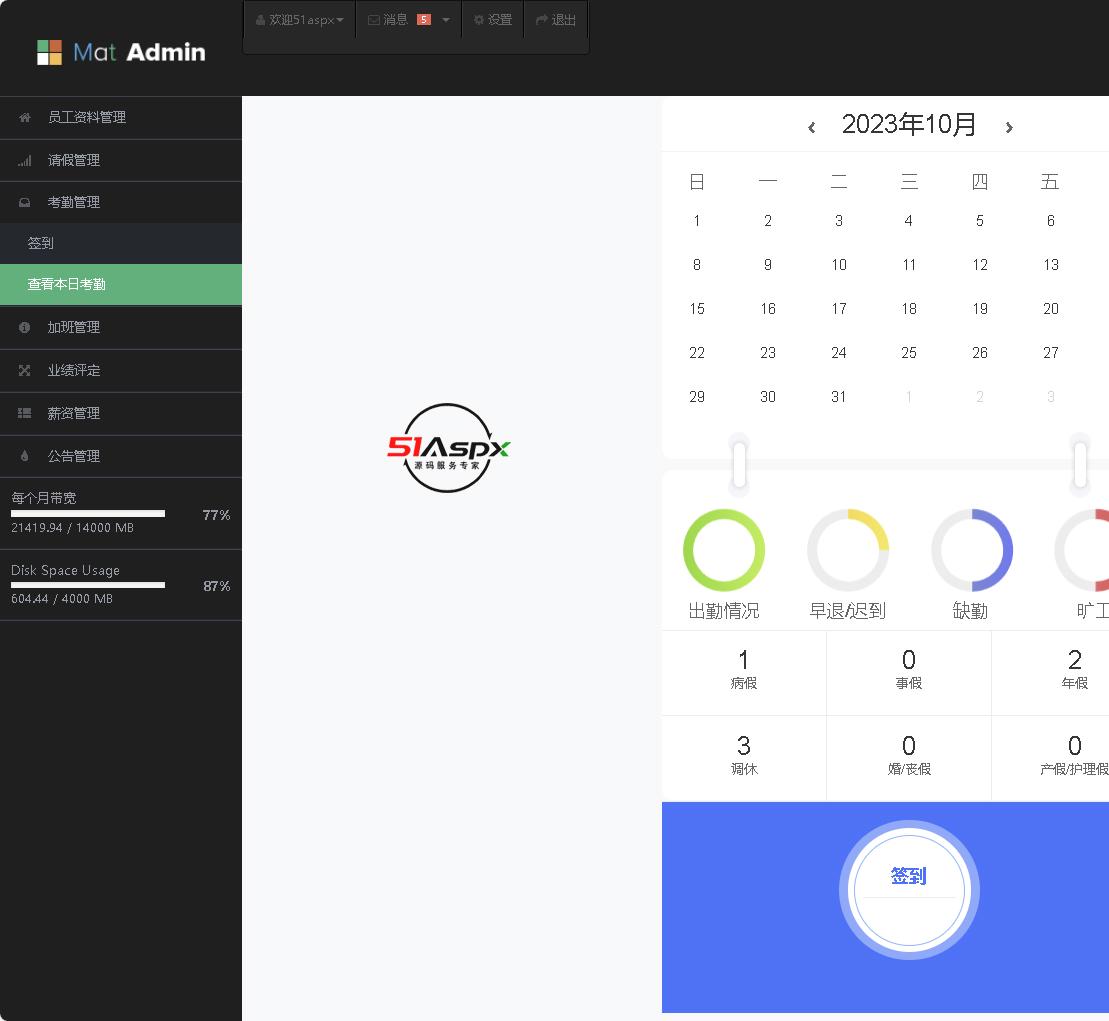Click the inbox icon beside 考勤管理

pos(25,202)
